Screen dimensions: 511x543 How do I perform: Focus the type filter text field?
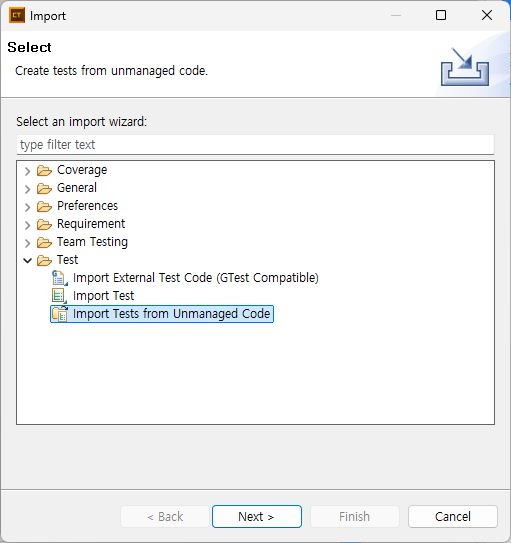pyautogui.click(x=255, y=144)
